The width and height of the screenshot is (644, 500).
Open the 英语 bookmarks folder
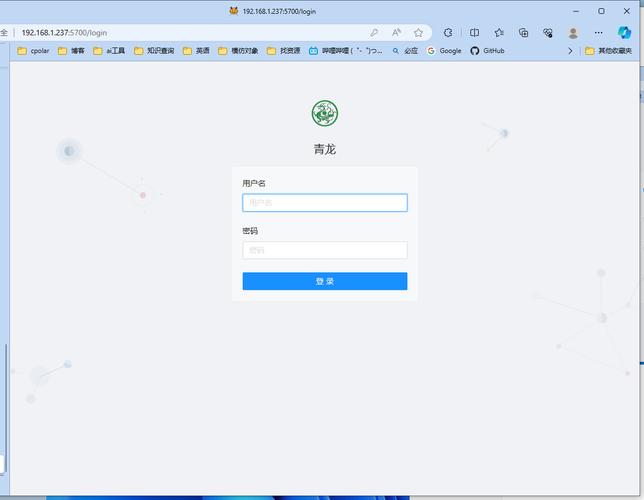[x=196, y=51]
